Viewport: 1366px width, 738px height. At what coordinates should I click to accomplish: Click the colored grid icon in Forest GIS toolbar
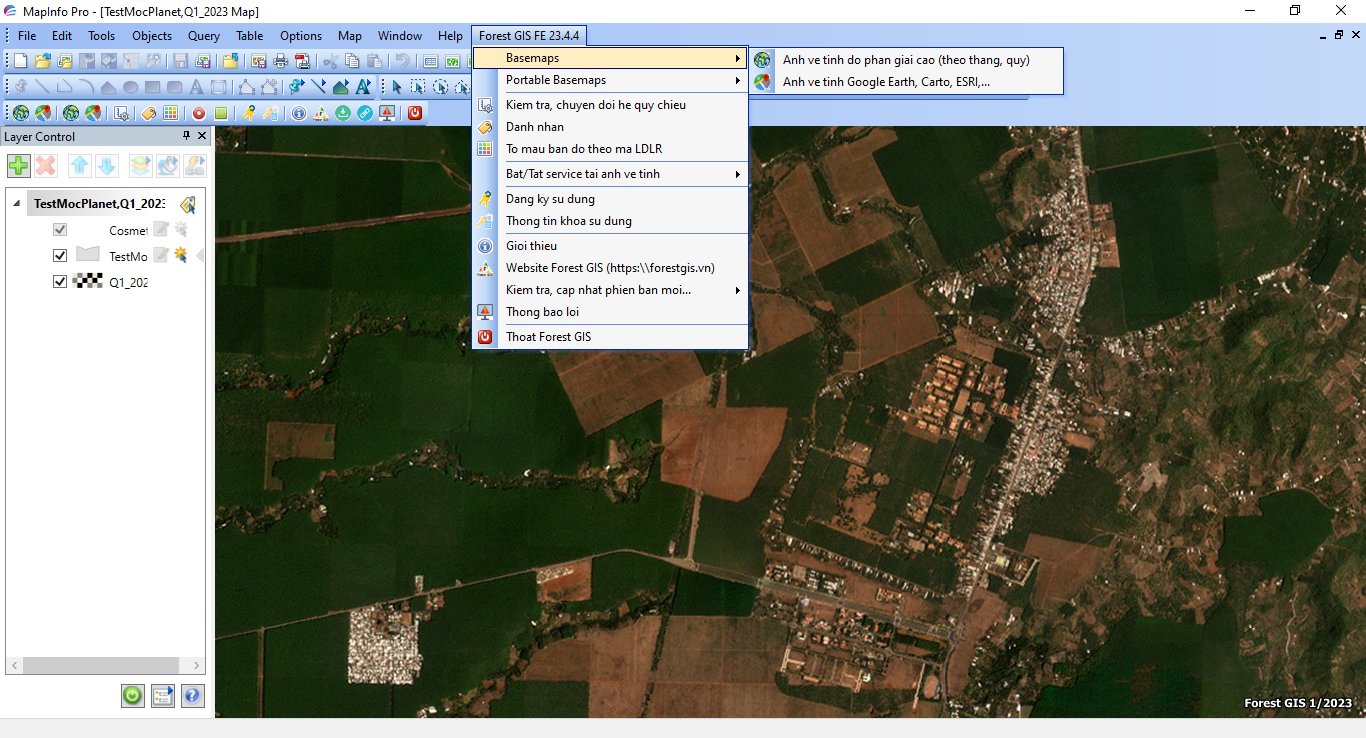tap(171, 113)
